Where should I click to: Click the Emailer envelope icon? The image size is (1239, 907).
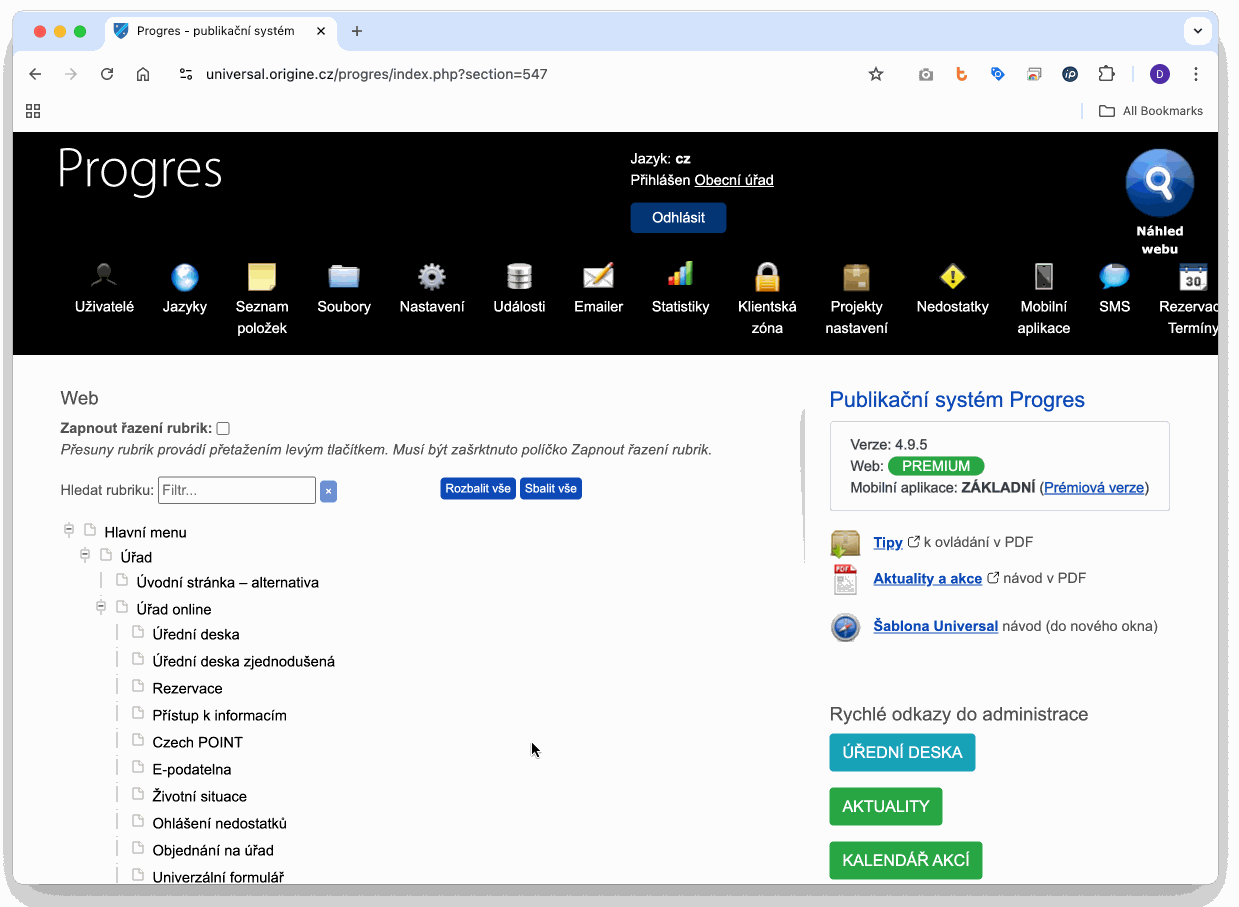click(598, 276)
